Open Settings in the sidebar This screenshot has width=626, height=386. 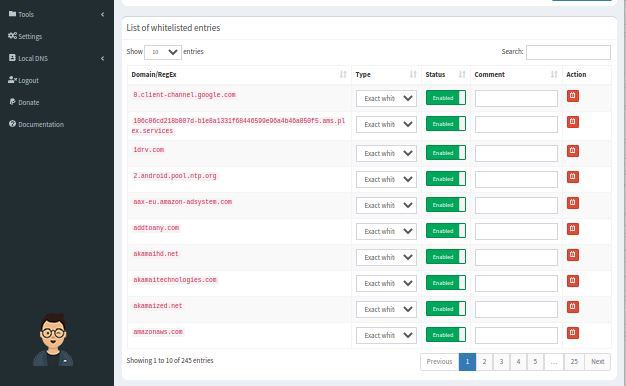pos(57,36)
